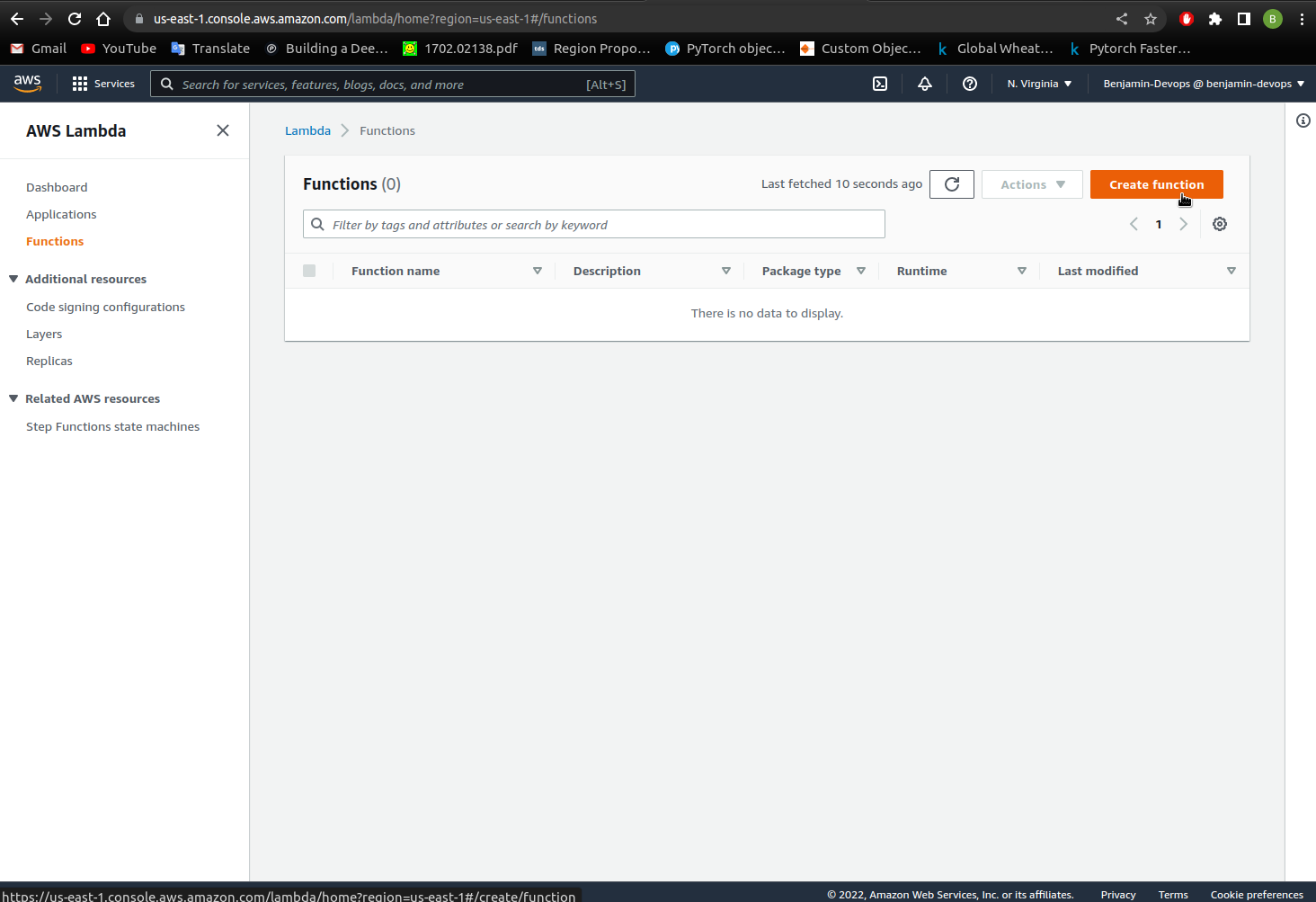Open the Pytorch Faster bookmark
Screen dimensions: 1316x902
(x=1129, y=49)
